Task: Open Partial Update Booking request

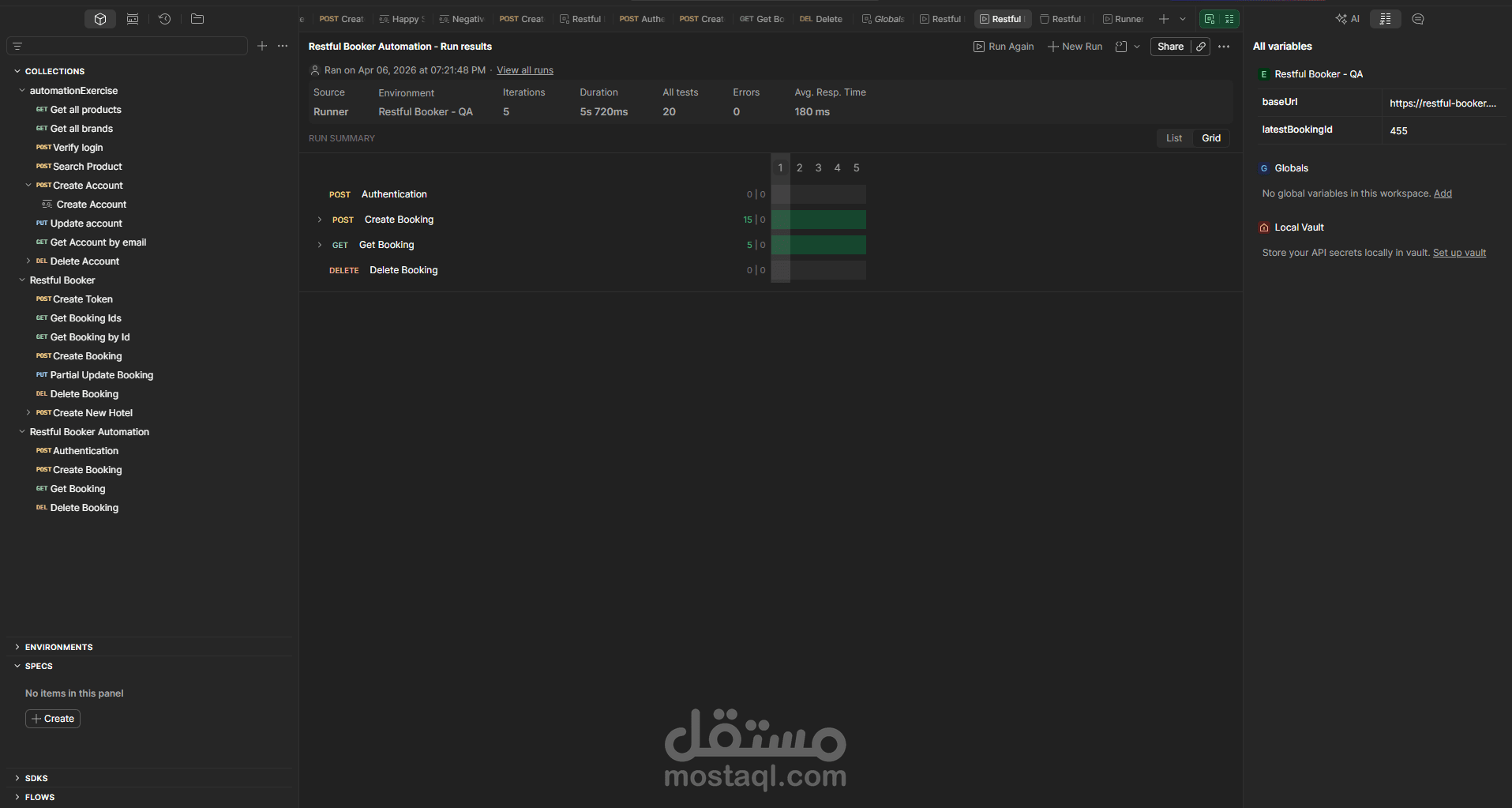Action: (102, 375)
